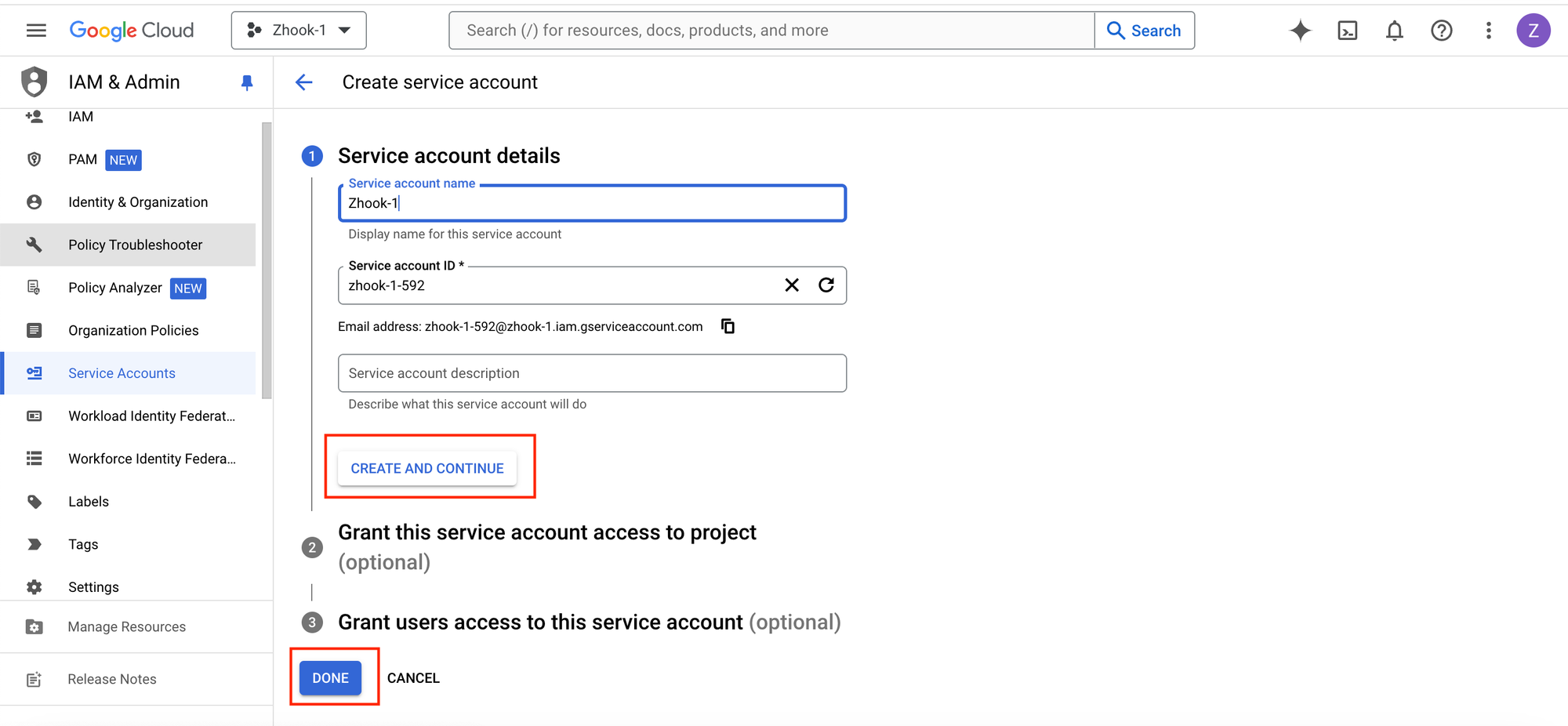Go back using the arrow icon
Screen dimensions: 1568x726
tap(304, 82)
